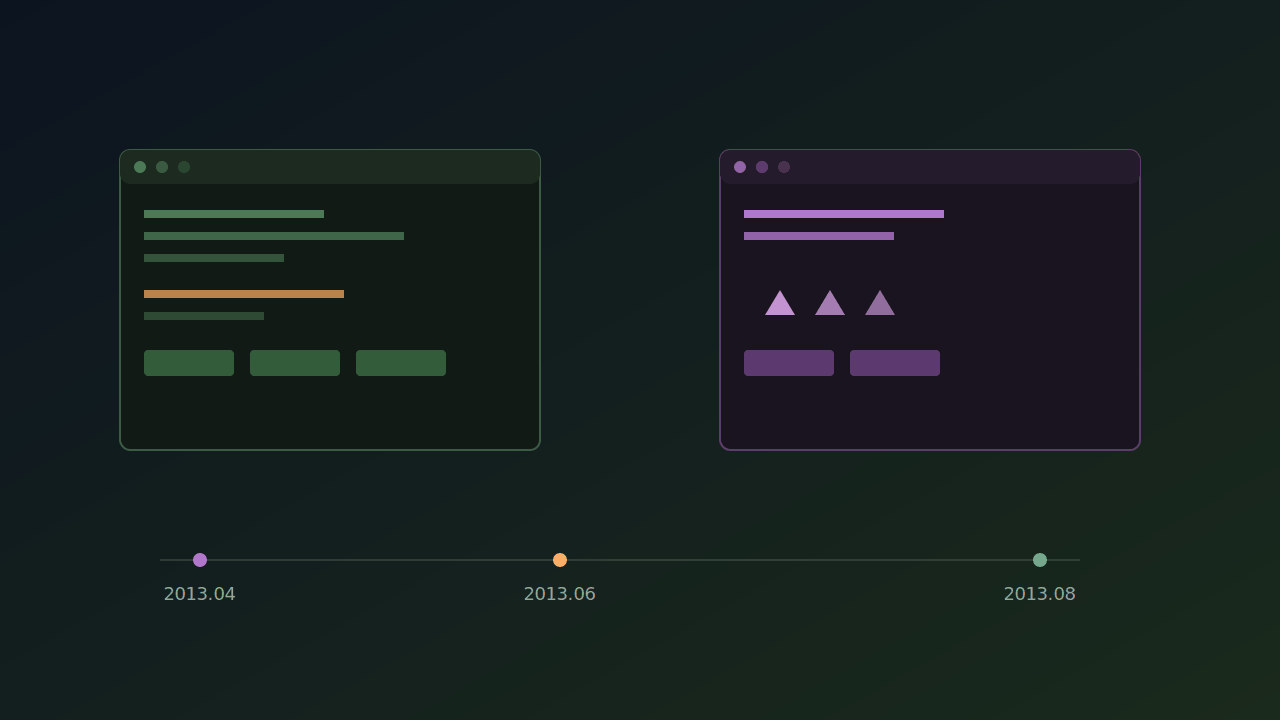The image size is (1280, 720).
Task: Click the dimmest dot in purple window titlebar
Action: point(784,167)
